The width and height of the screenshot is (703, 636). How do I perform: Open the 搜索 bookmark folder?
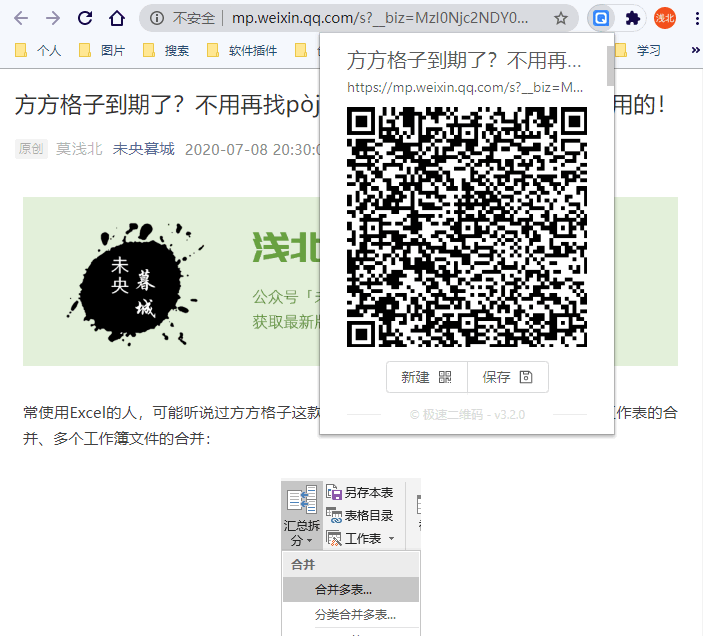pyautogui.click(x=166, y=50)
